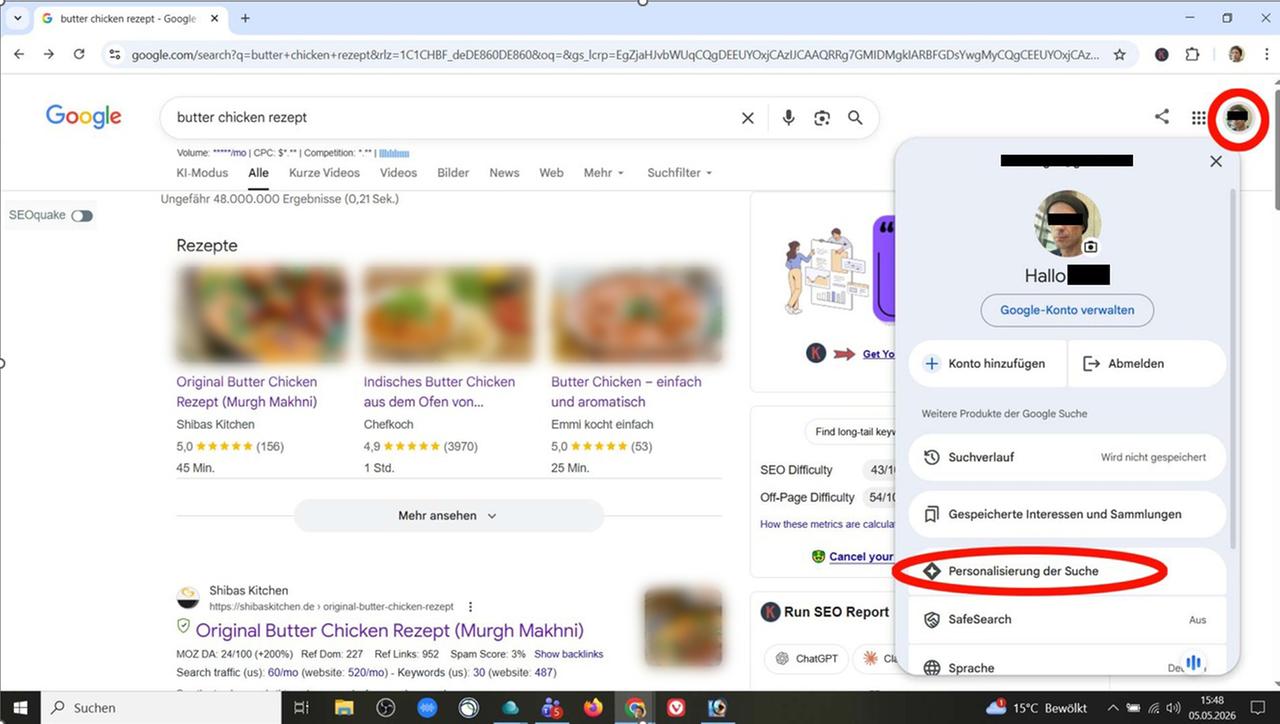Image resolution: width=1280 pixels, height=724 pixels.
Task: Switch to the KI-Modus tab
Action: point(202,173)
